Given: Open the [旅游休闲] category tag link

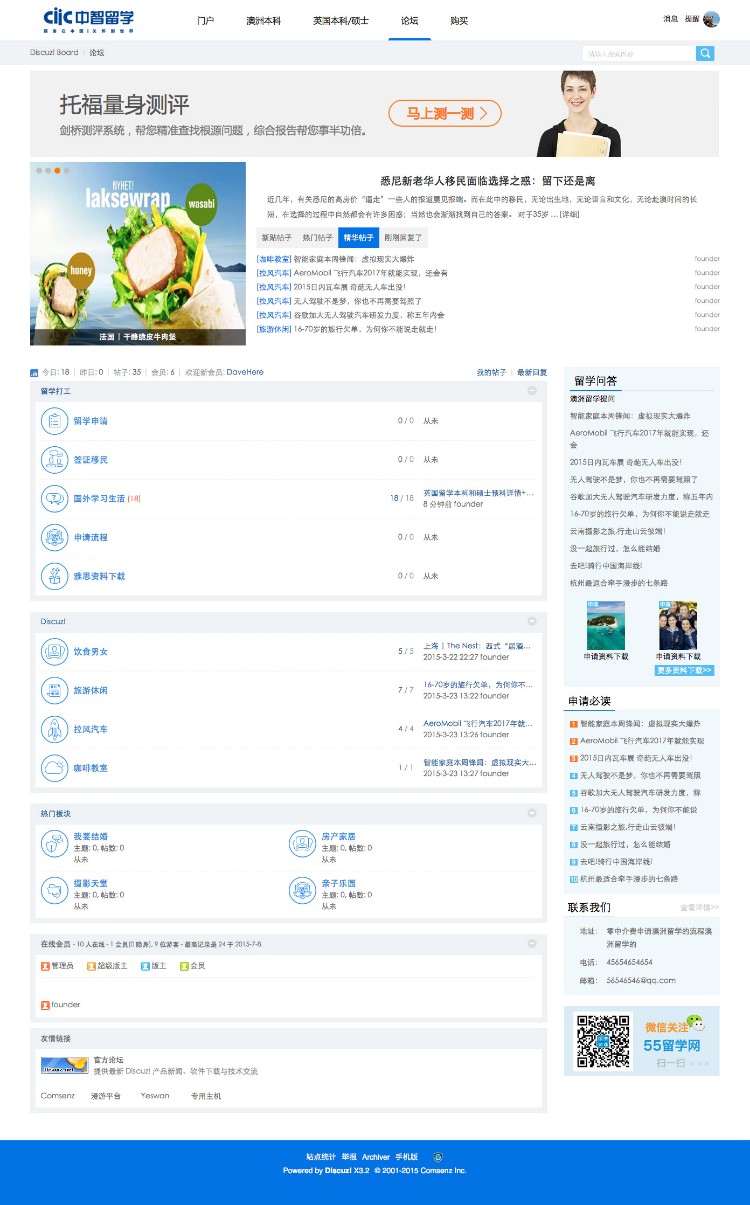Looking at the screenshot, I should pyautogui.click(x=274, y=329).
